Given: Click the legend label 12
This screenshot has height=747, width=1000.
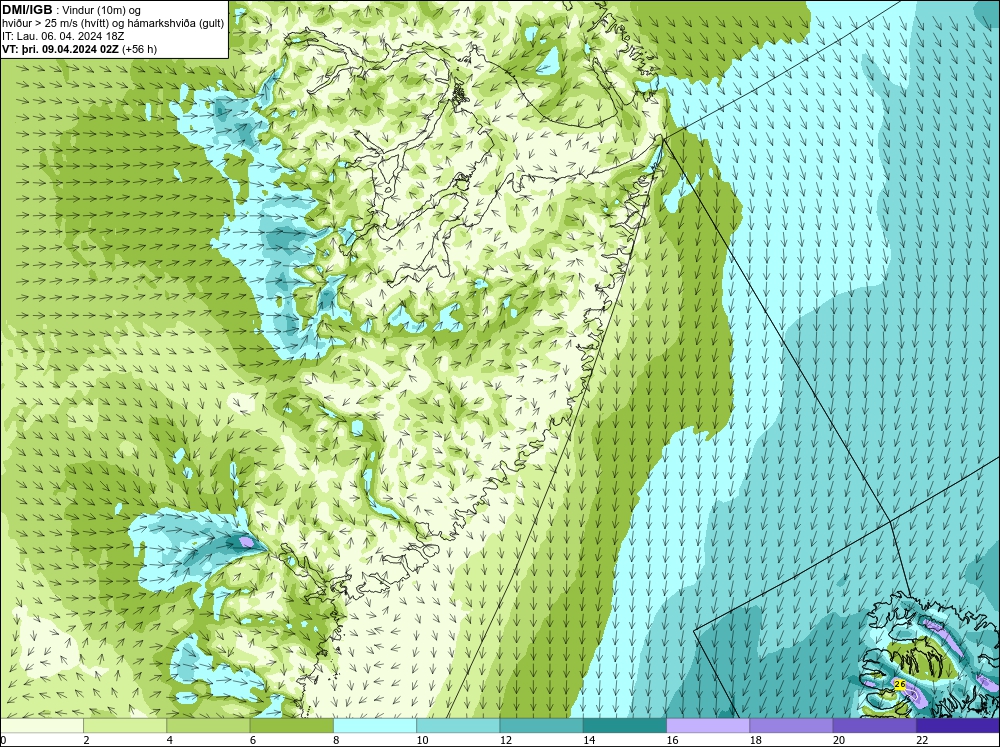Looking at the screenshot, I should tap(505, 740).
